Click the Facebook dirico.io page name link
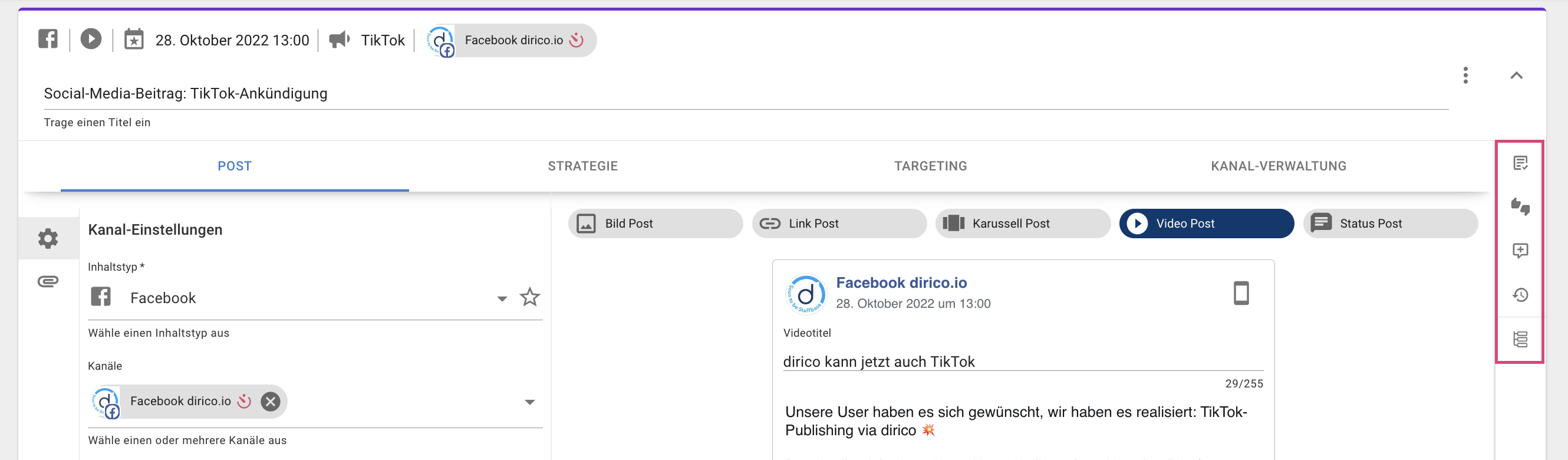1568x460 pixels. click(901, 282)
